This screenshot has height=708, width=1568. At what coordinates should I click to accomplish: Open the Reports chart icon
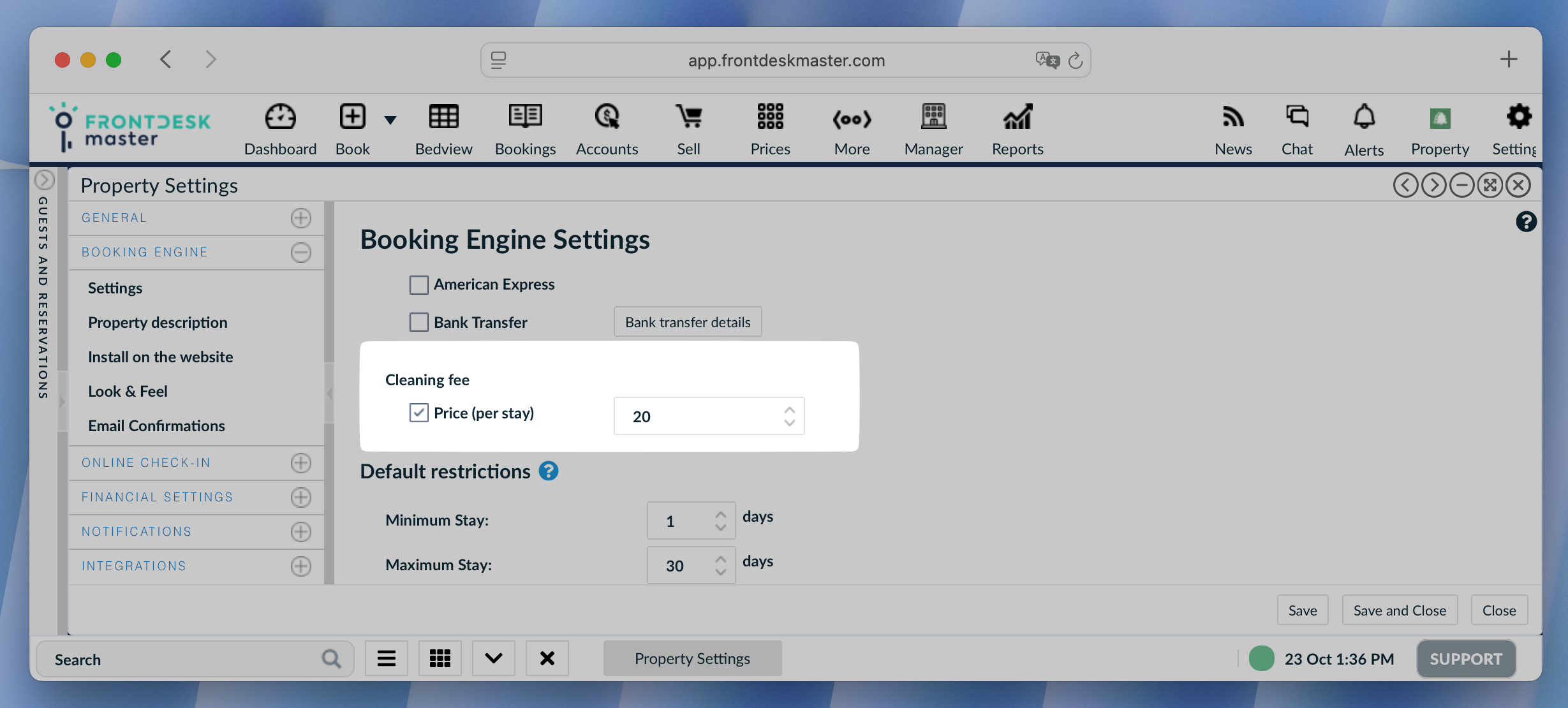[x=1017, y=117]
